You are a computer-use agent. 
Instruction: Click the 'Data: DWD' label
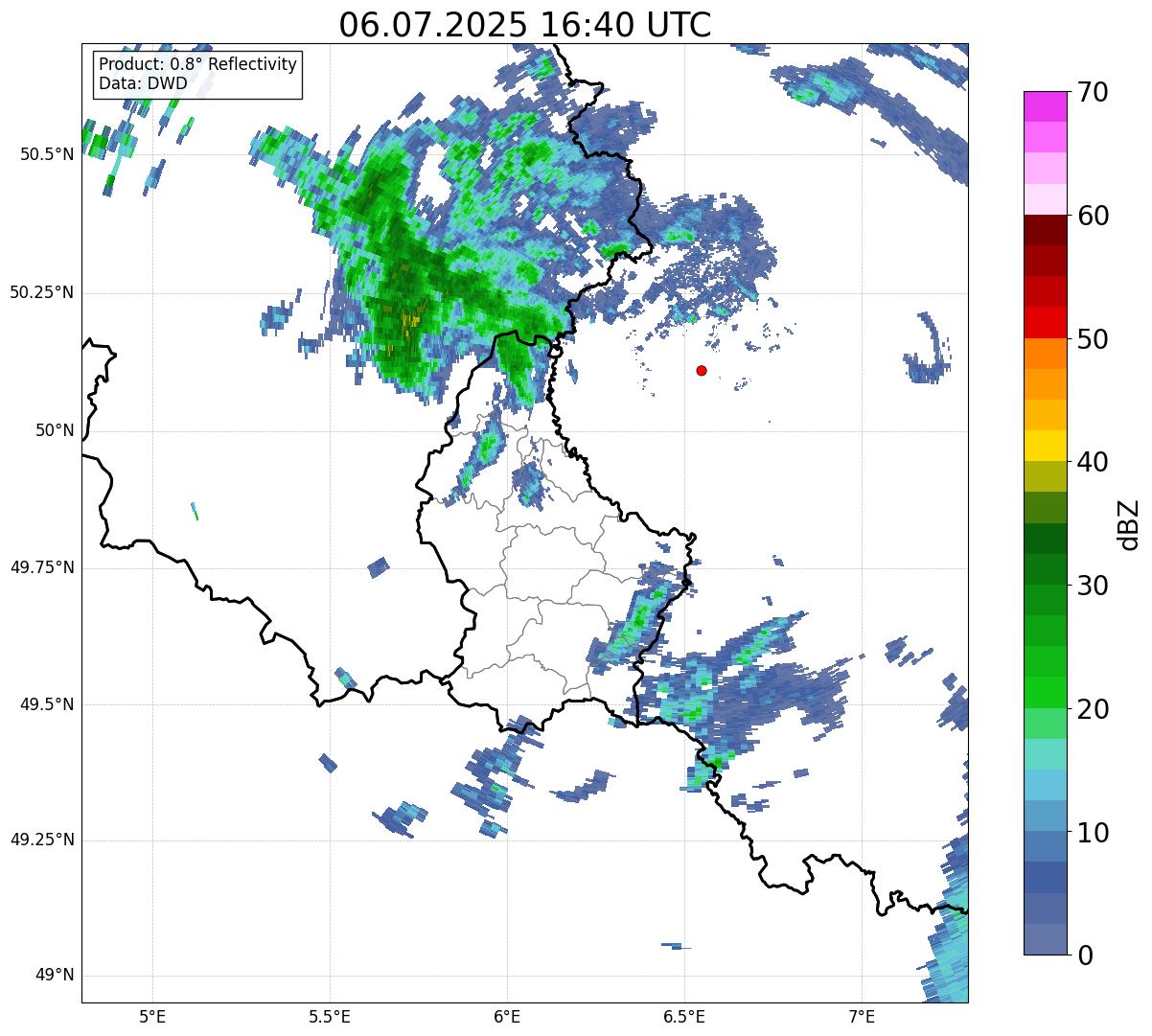(143, 83)
